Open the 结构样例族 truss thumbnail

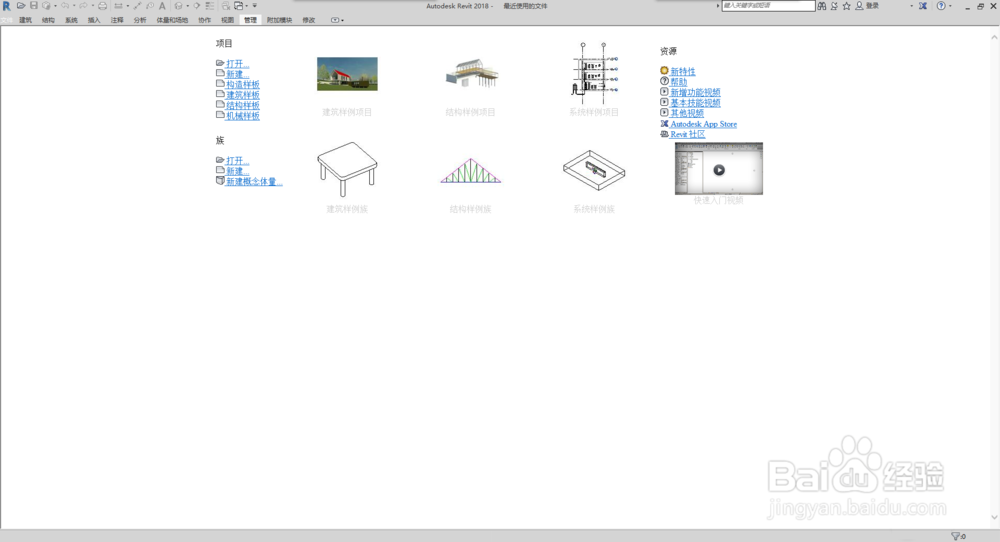471,171
